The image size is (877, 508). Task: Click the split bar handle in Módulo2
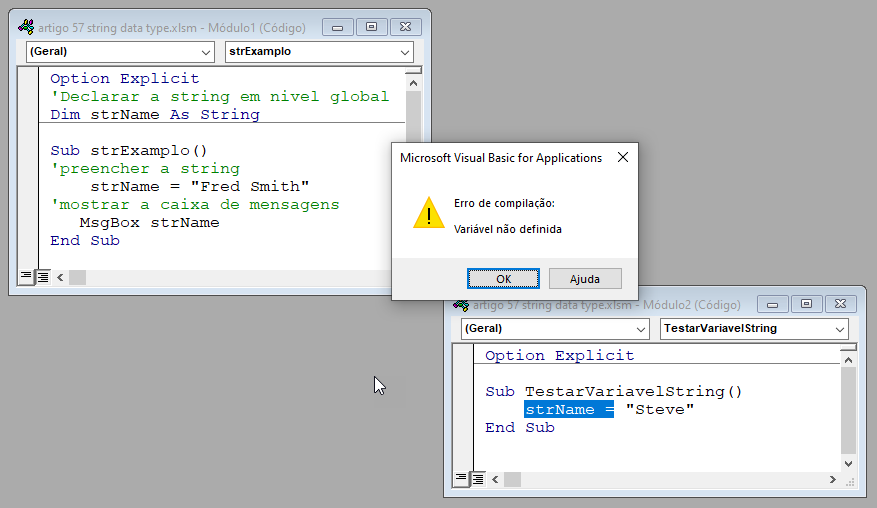[x=848, y=347]
